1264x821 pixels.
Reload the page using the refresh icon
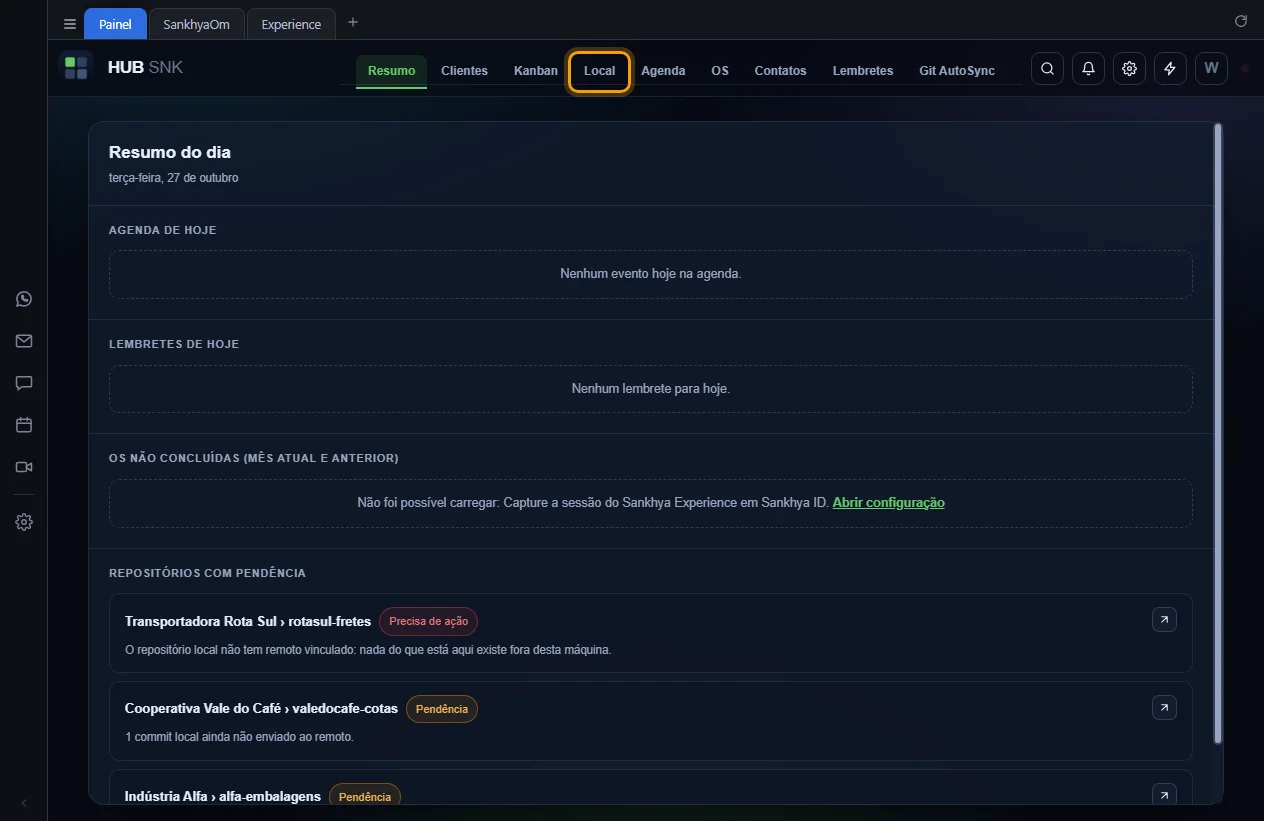pyautogui.click(x=1241, y=21)
